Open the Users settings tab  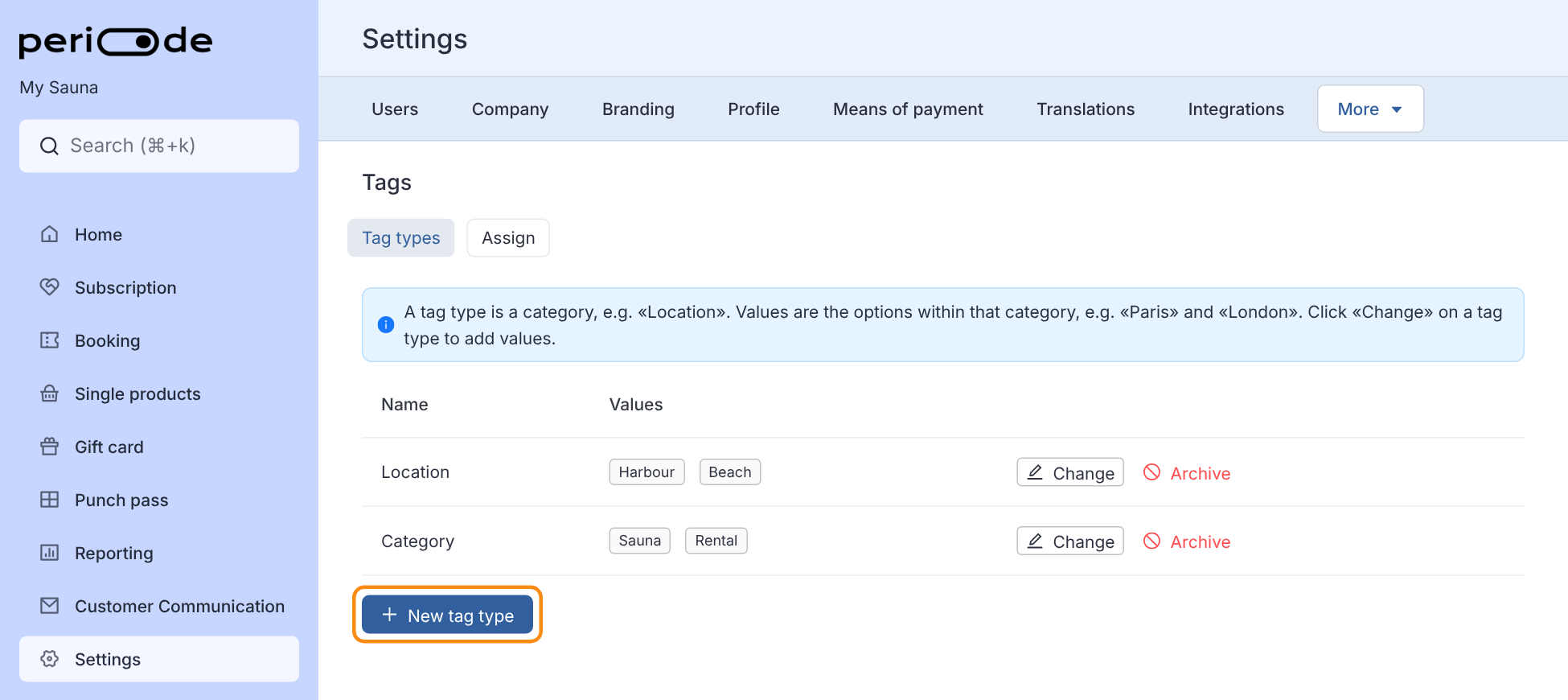pos(395,109)
